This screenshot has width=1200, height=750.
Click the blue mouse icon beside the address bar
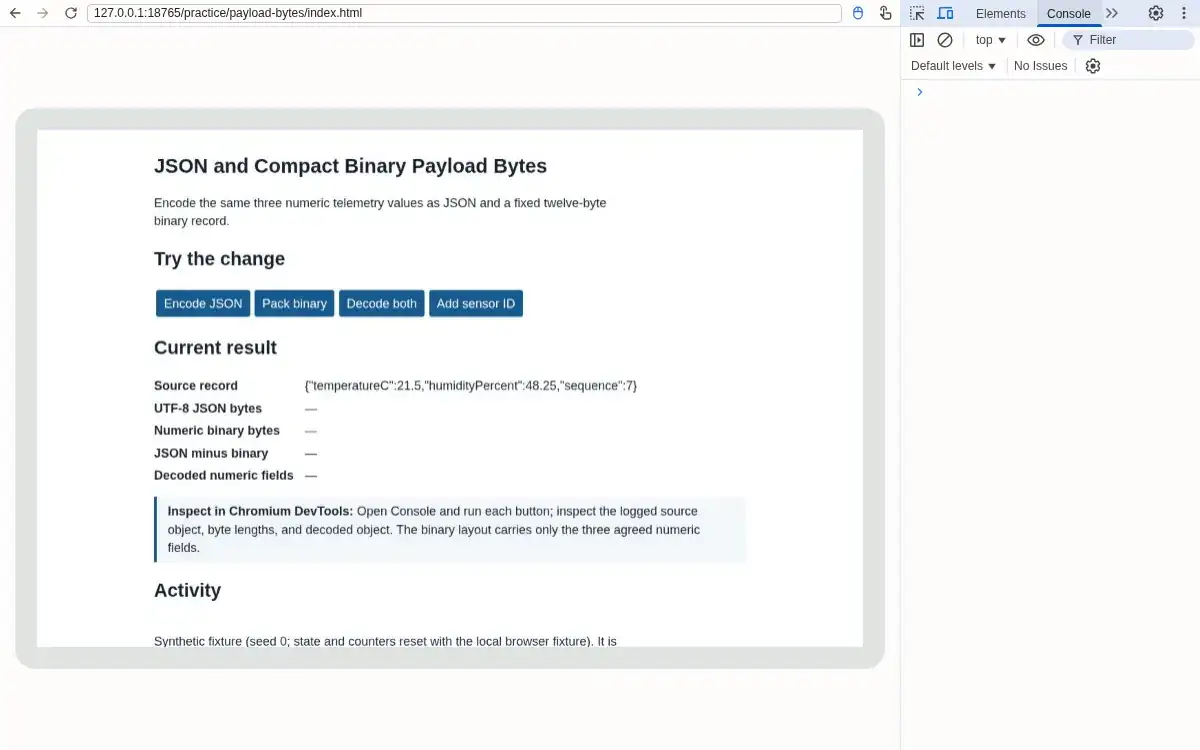[857, 13]
